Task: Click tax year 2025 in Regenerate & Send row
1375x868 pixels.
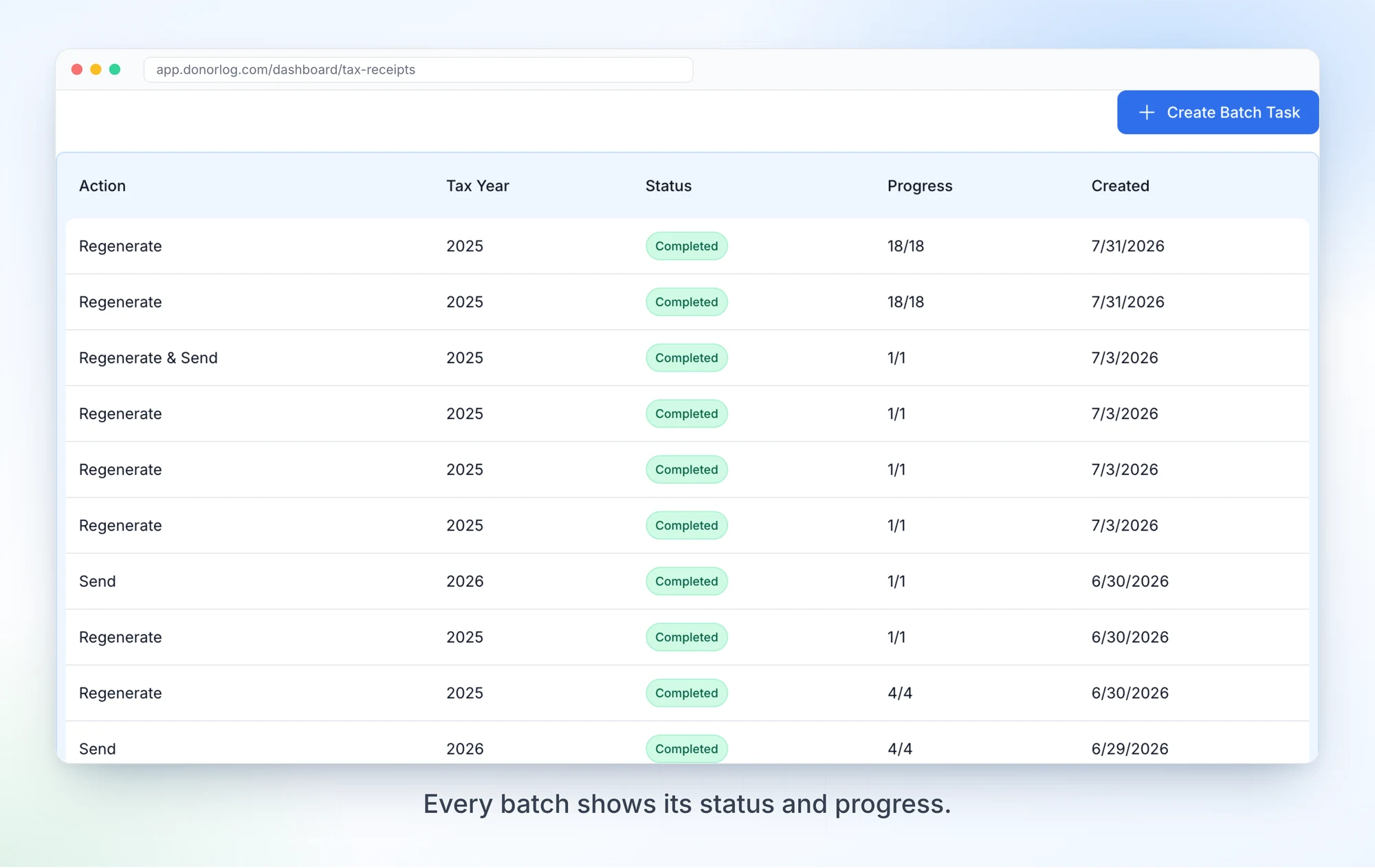Action: 465,358
